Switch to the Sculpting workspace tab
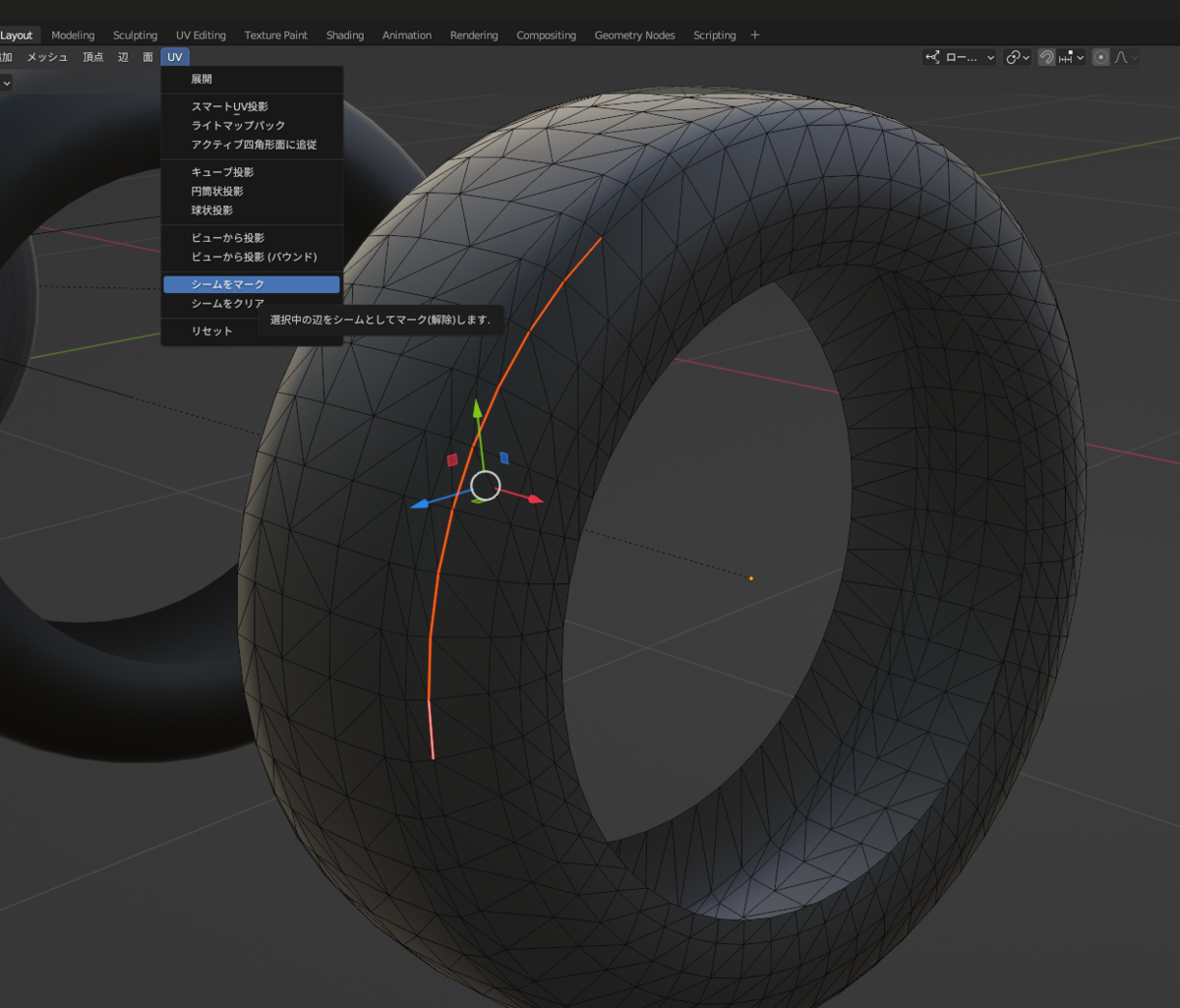The image size is (1180, 1008). [135, 34]
